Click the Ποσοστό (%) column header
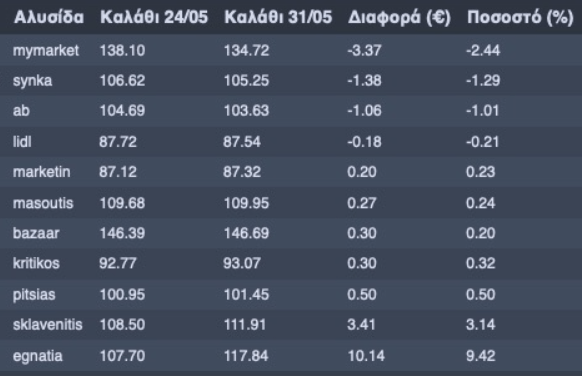Viewport: 584px width, 378px height. coord(520,17)
